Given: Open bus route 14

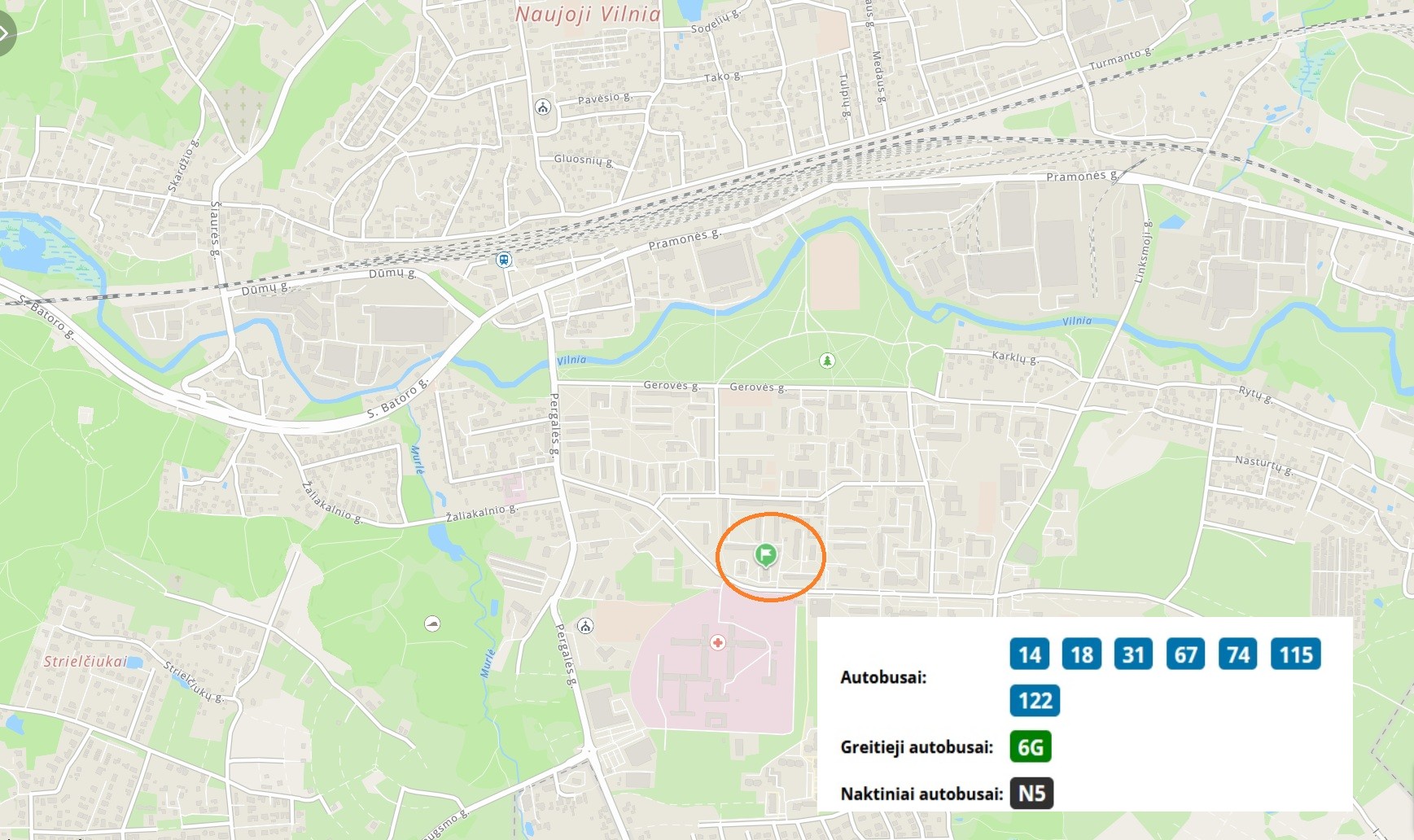Looking at the screenshot, I should click(1030, 654).
